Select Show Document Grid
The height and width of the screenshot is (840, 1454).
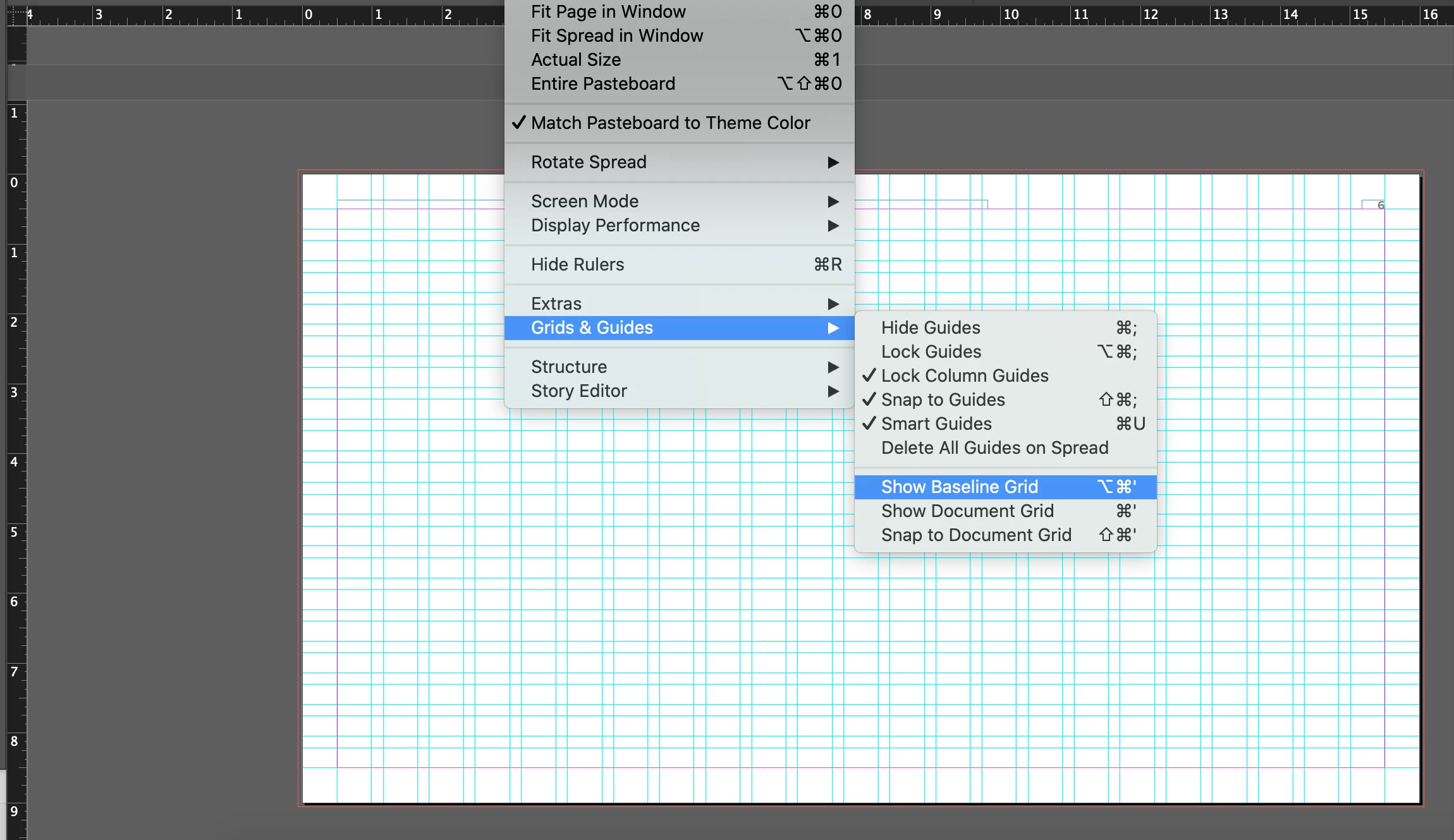pyautogui.click(x=967, y=511)
